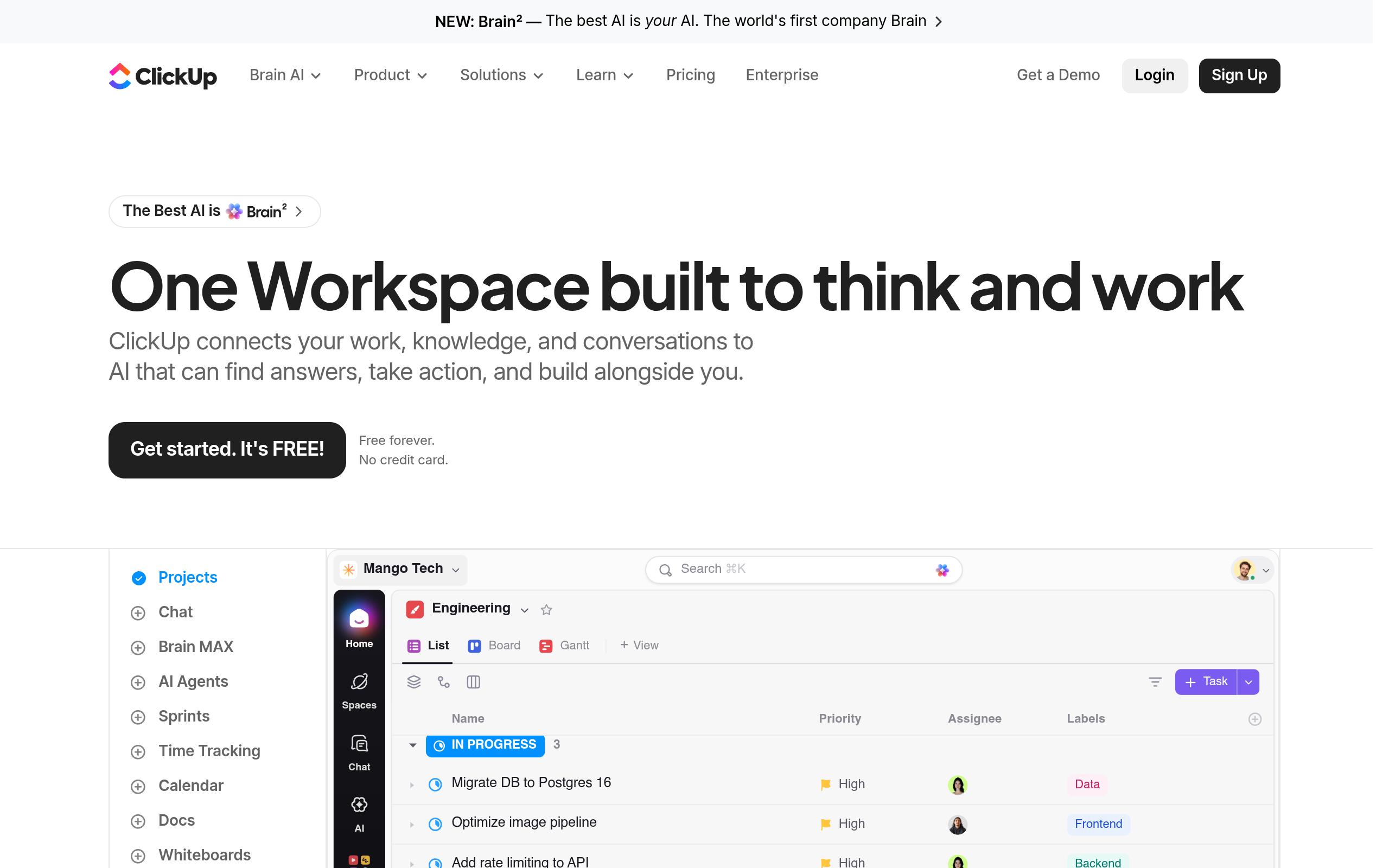This screenshot has width=1389, height=868.
Task: Click the Frontend label tag
Action: [x=1098, y=825]
